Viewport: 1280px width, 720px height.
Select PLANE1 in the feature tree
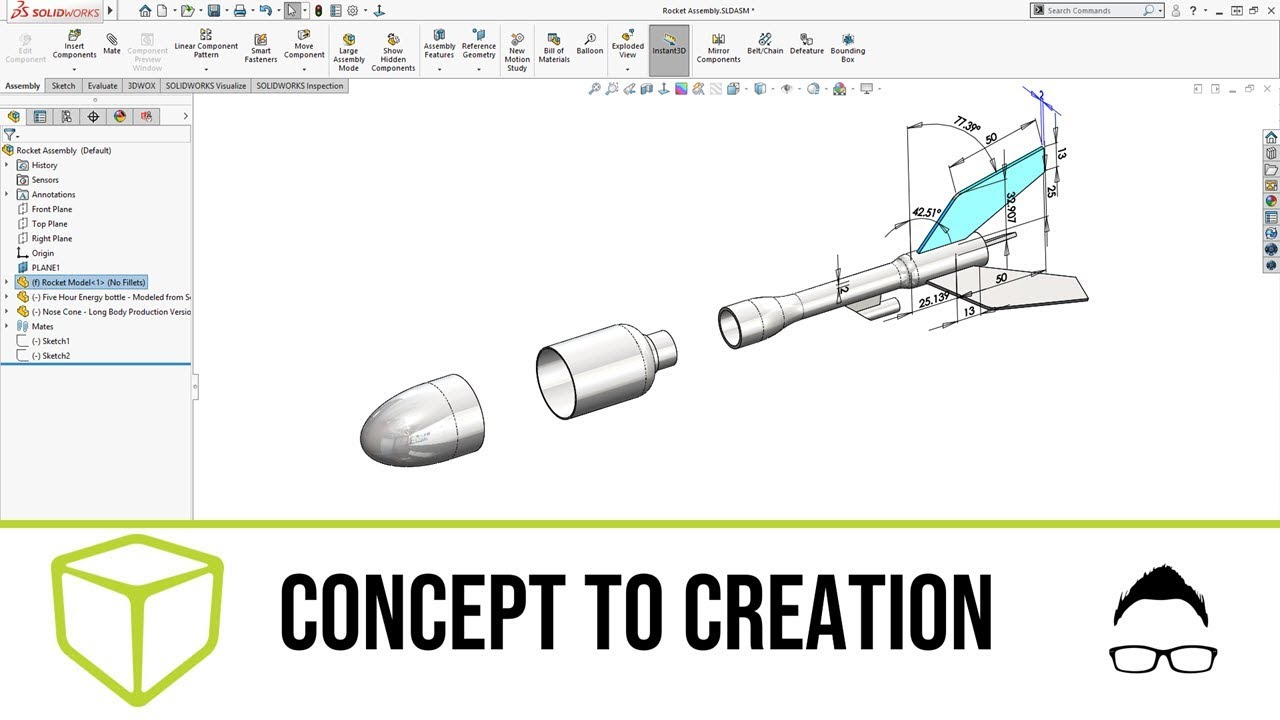(46, 268)
